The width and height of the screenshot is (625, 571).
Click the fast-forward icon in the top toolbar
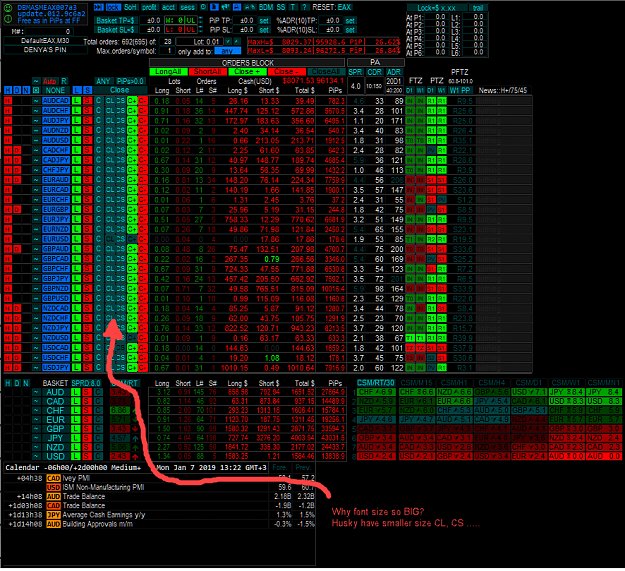[98, 7]
